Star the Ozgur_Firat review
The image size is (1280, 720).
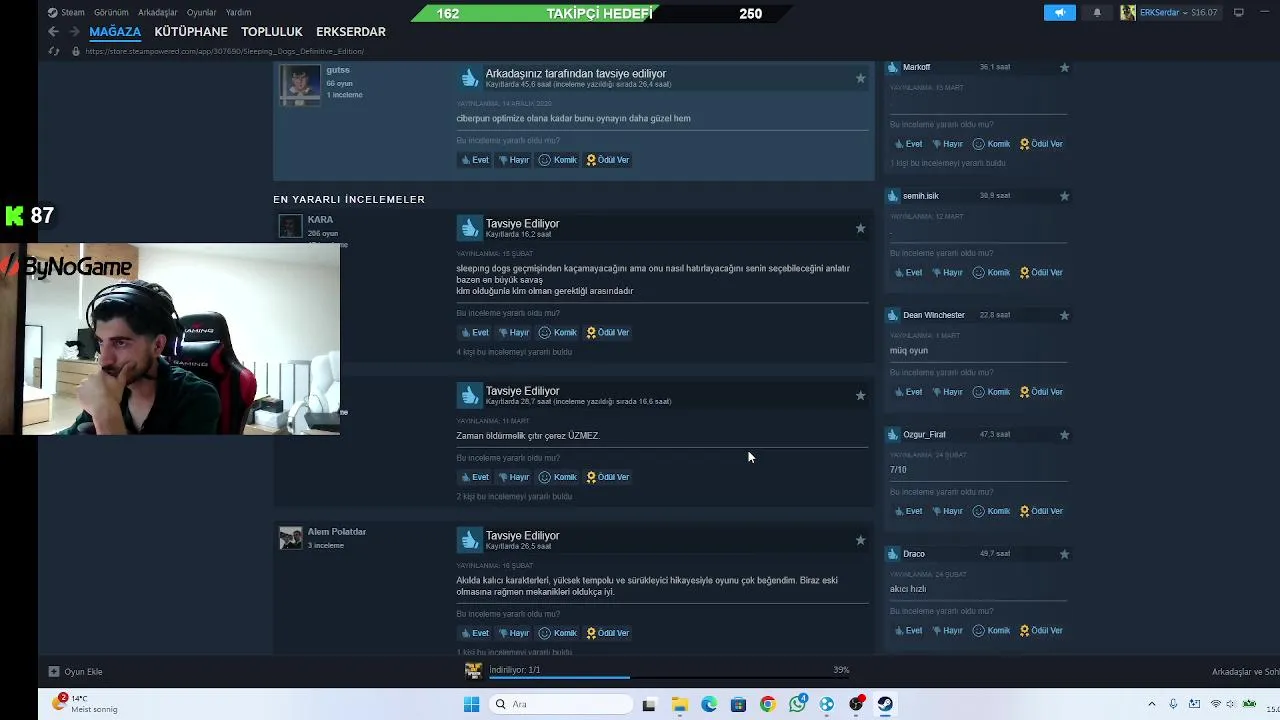[x=1064, y=435]
